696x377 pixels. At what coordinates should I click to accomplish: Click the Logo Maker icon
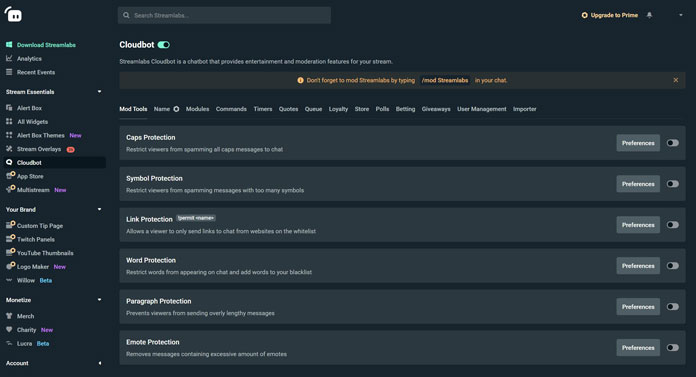click(10, 266)
